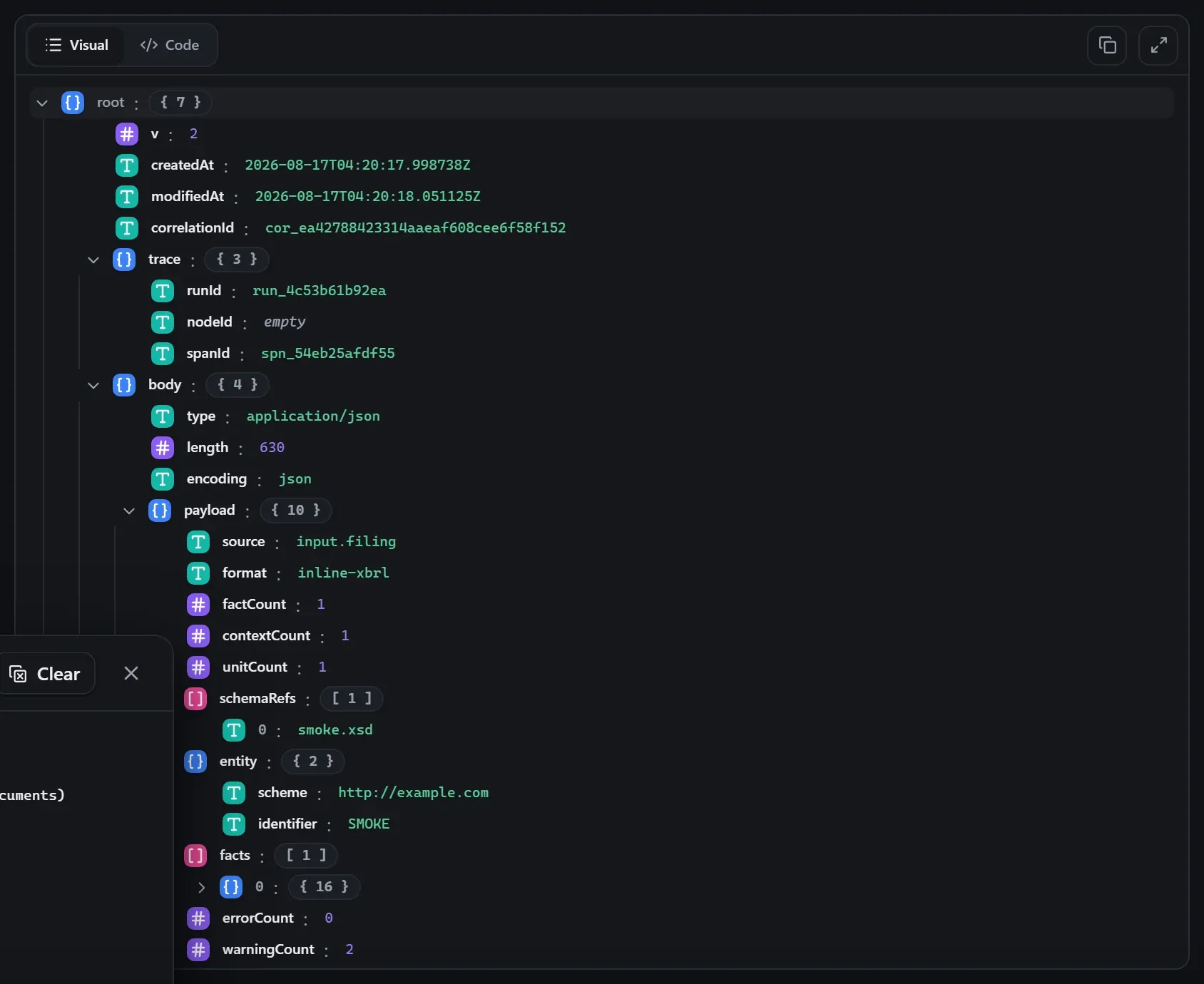Collapse the trace object chevron
The height and width of the screenshot is (984, 1204).
click(93, 260)
